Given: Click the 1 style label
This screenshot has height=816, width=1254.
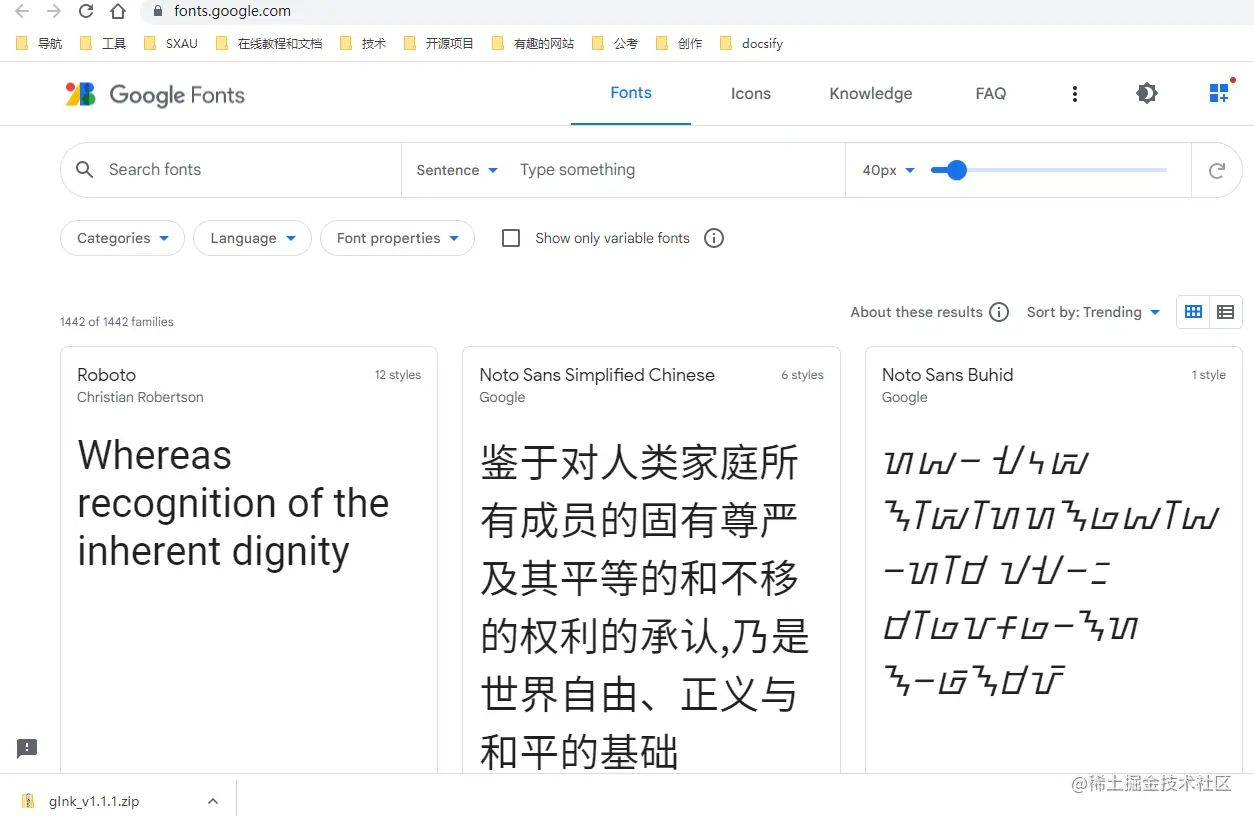Looking at the screenshot, I should [1209, 375].
